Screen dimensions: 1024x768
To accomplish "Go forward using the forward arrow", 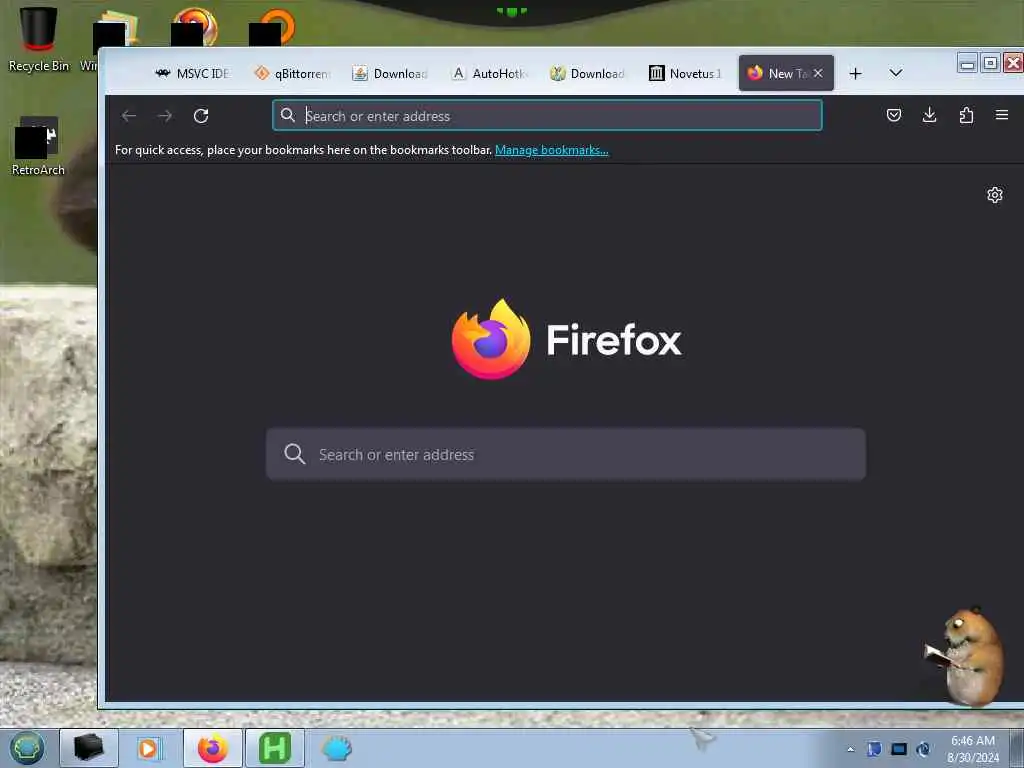I will 165,116.
